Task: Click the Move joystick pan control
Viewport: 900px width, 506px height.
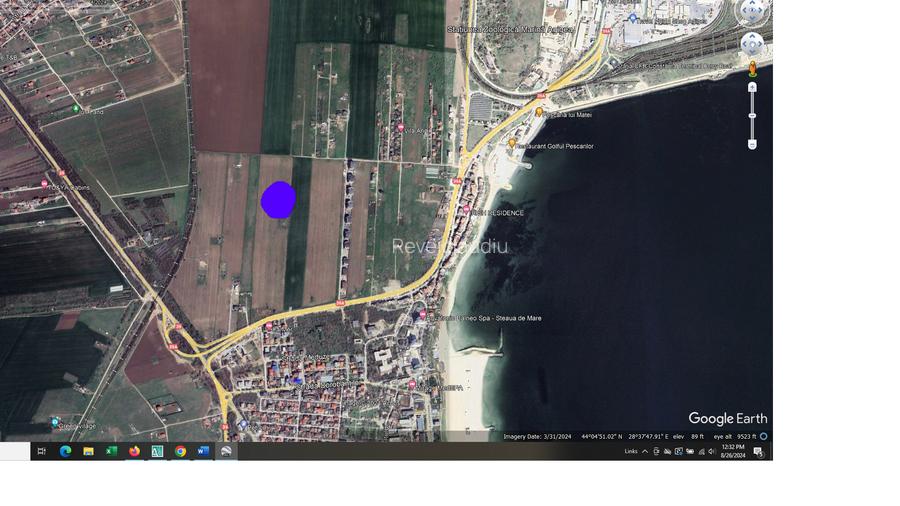Action: tap(752, 44)
